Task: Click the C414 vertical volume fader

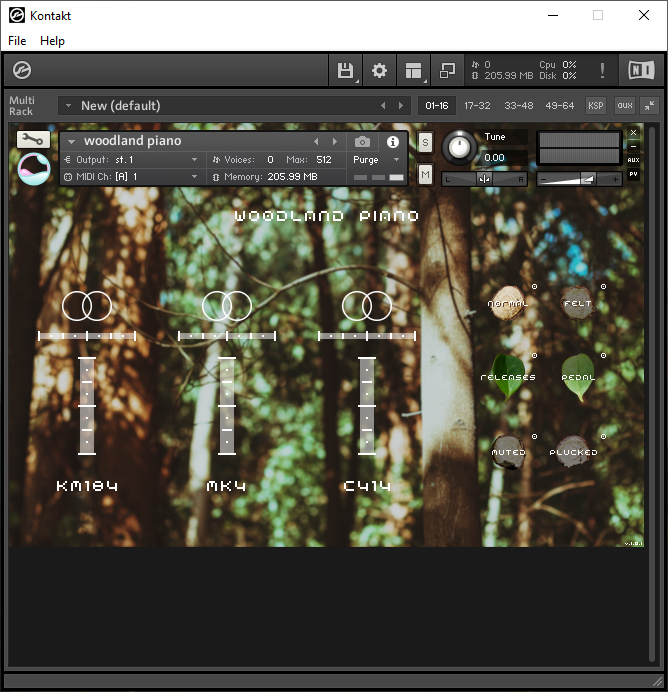Action: tap(367, 406)
